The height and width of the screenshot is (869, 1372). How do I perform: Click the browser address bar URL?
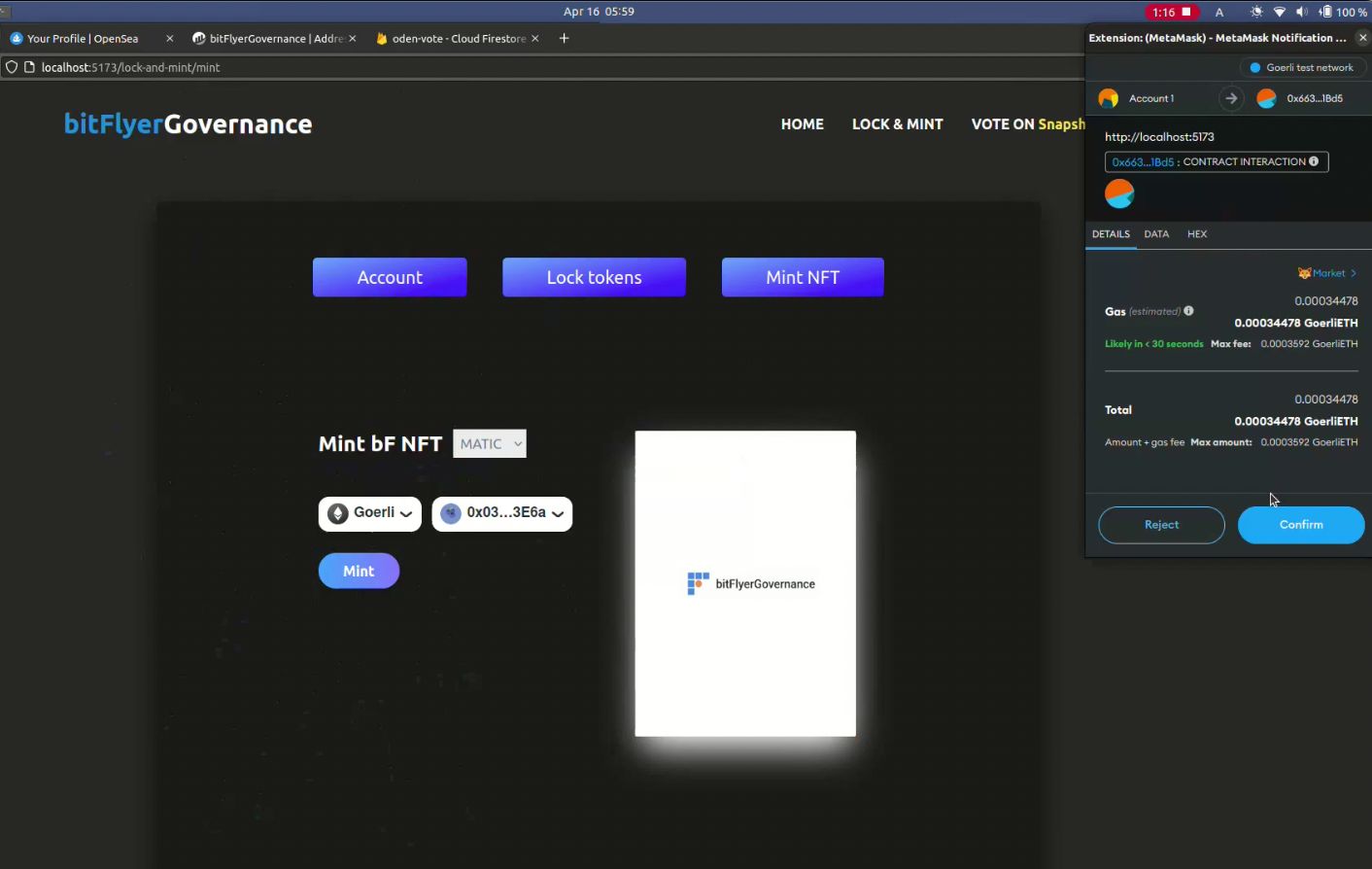click(x=131, y=67)
